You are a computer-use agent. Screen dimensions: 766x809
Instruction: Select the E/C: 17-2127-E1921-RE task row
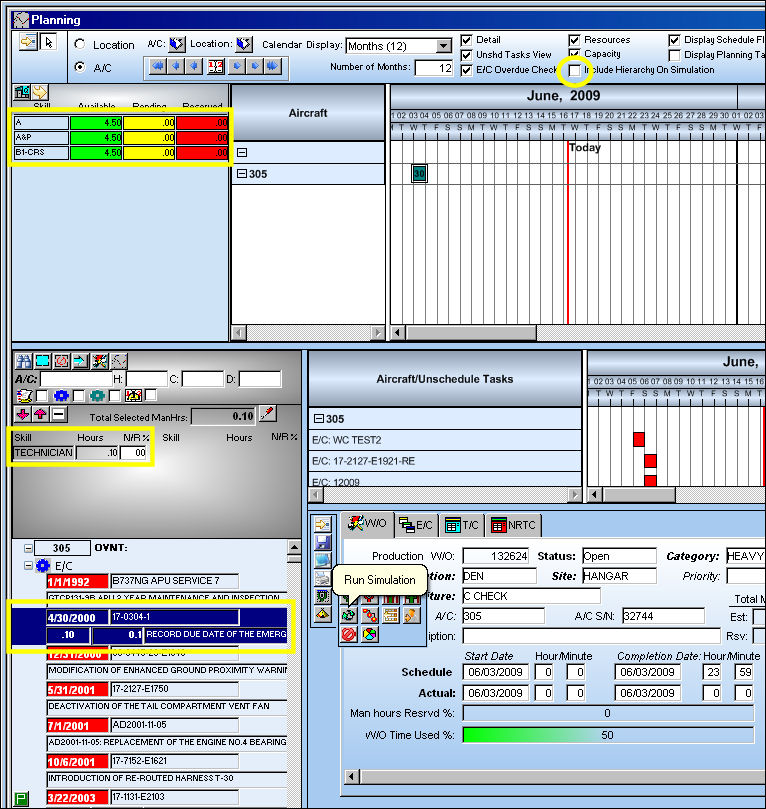(x=445, y=461)
